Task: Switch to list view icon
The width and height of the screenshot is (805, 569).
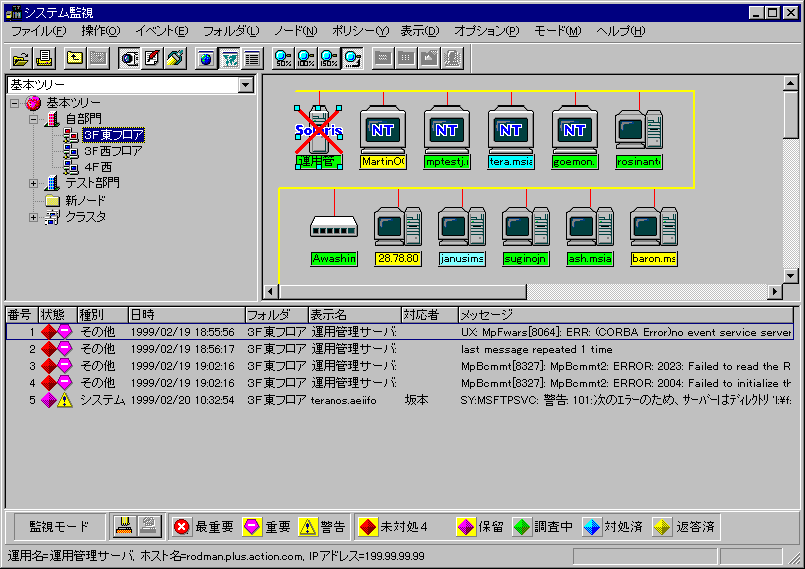Action: coord(252,59)
